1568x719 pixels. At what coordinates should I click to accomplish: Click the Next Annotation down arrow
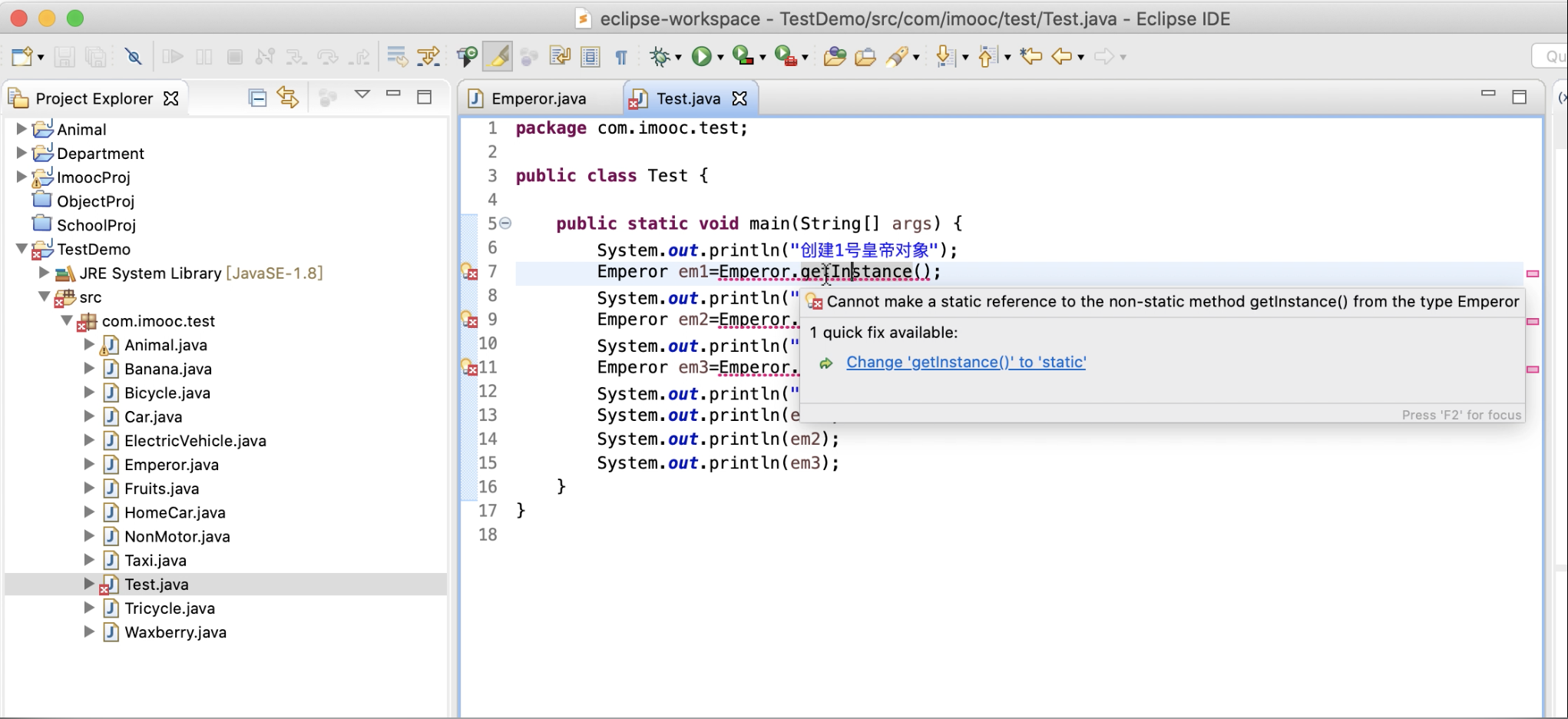(x=944, y=56)
